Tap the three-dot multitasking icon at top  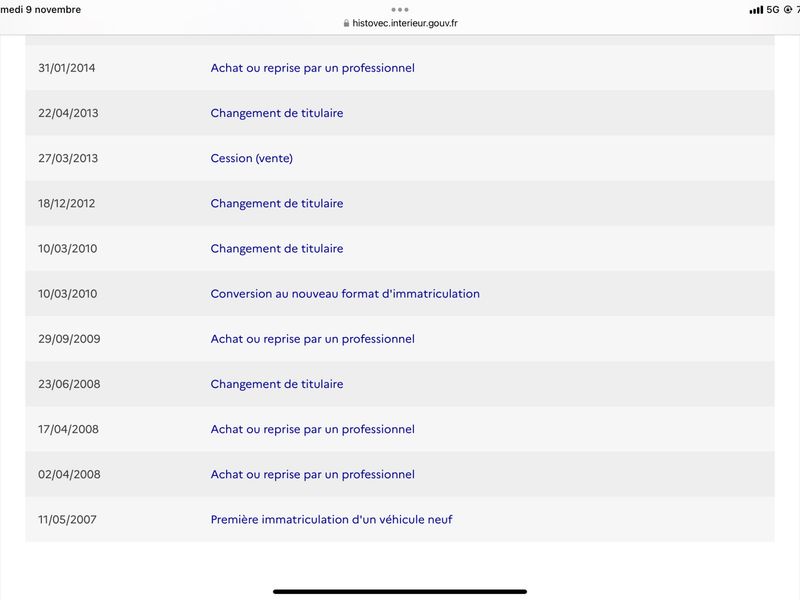click(x=399, y=9)
